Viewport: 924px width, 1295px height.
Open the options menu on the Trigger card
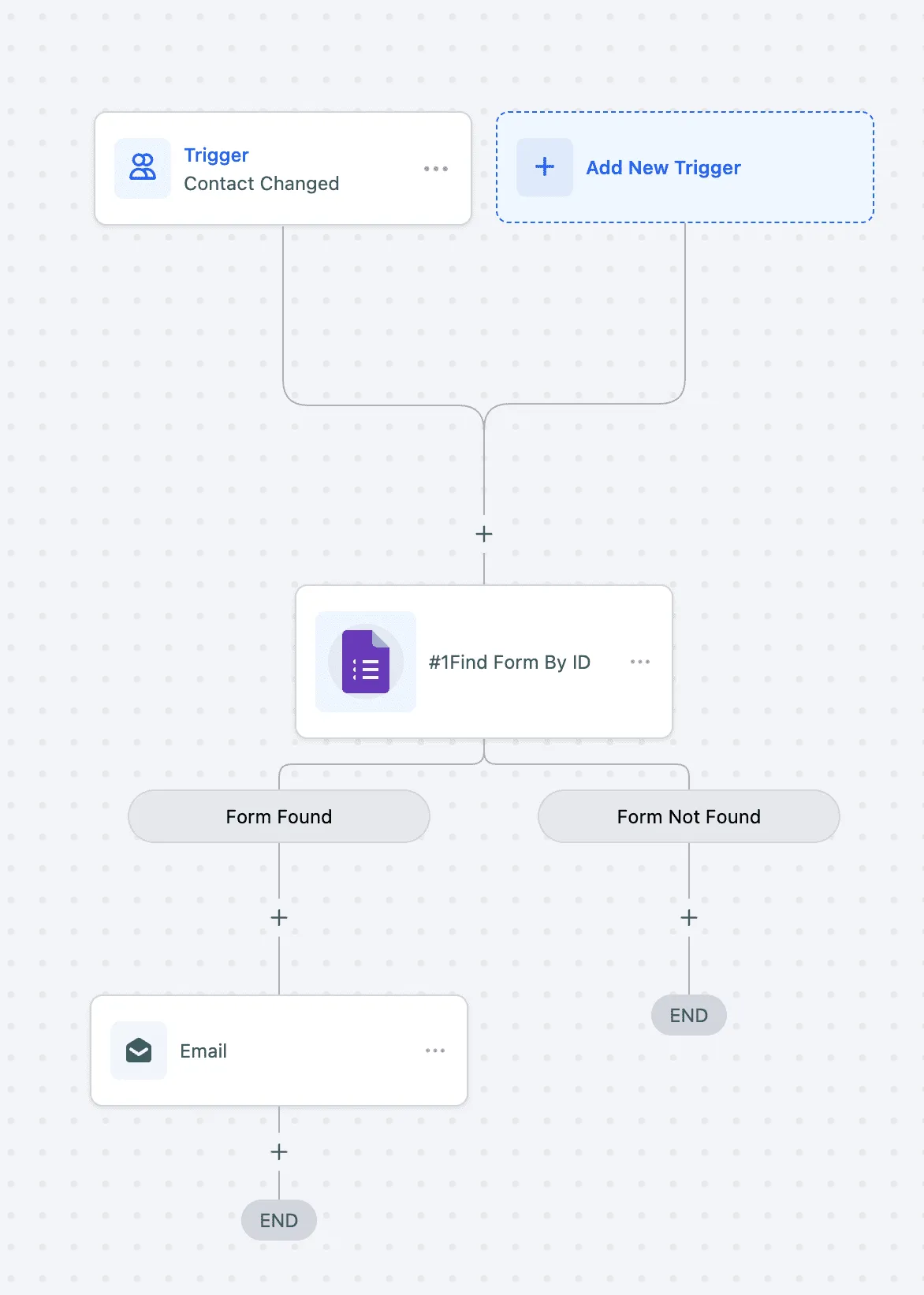[436, 167]
